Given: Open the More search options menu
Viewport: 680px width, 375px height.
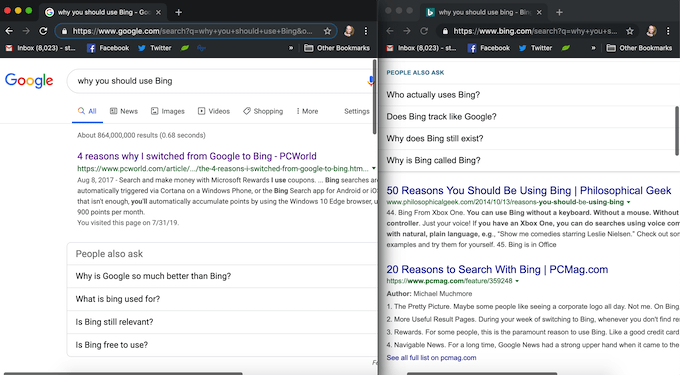Looking at the screenshot, I should click(x=307, y=111).
